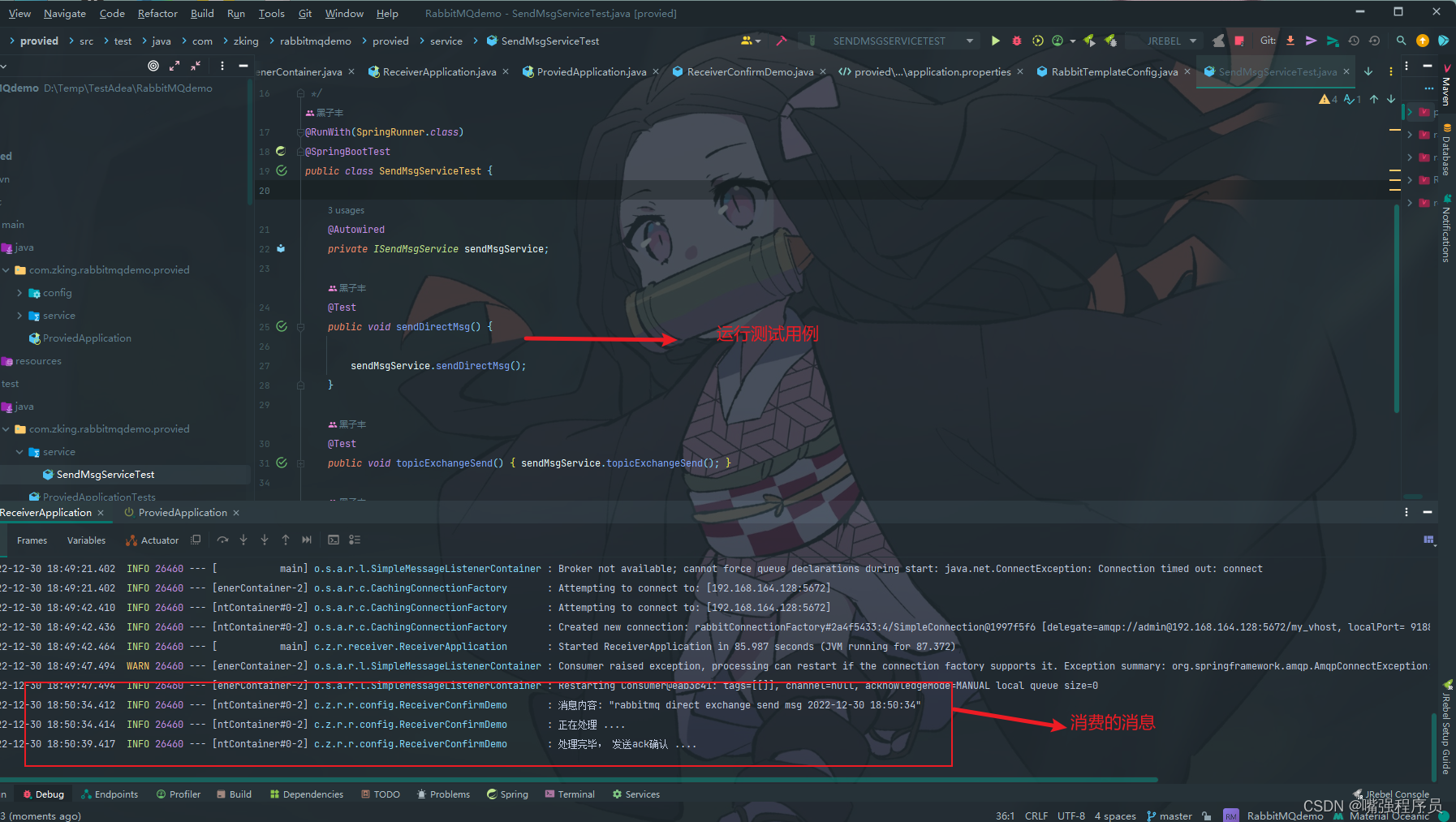Open Git history clock icon
Image resolution: width=1456 pixels, height=822 pixels.
coord(1354,41)
